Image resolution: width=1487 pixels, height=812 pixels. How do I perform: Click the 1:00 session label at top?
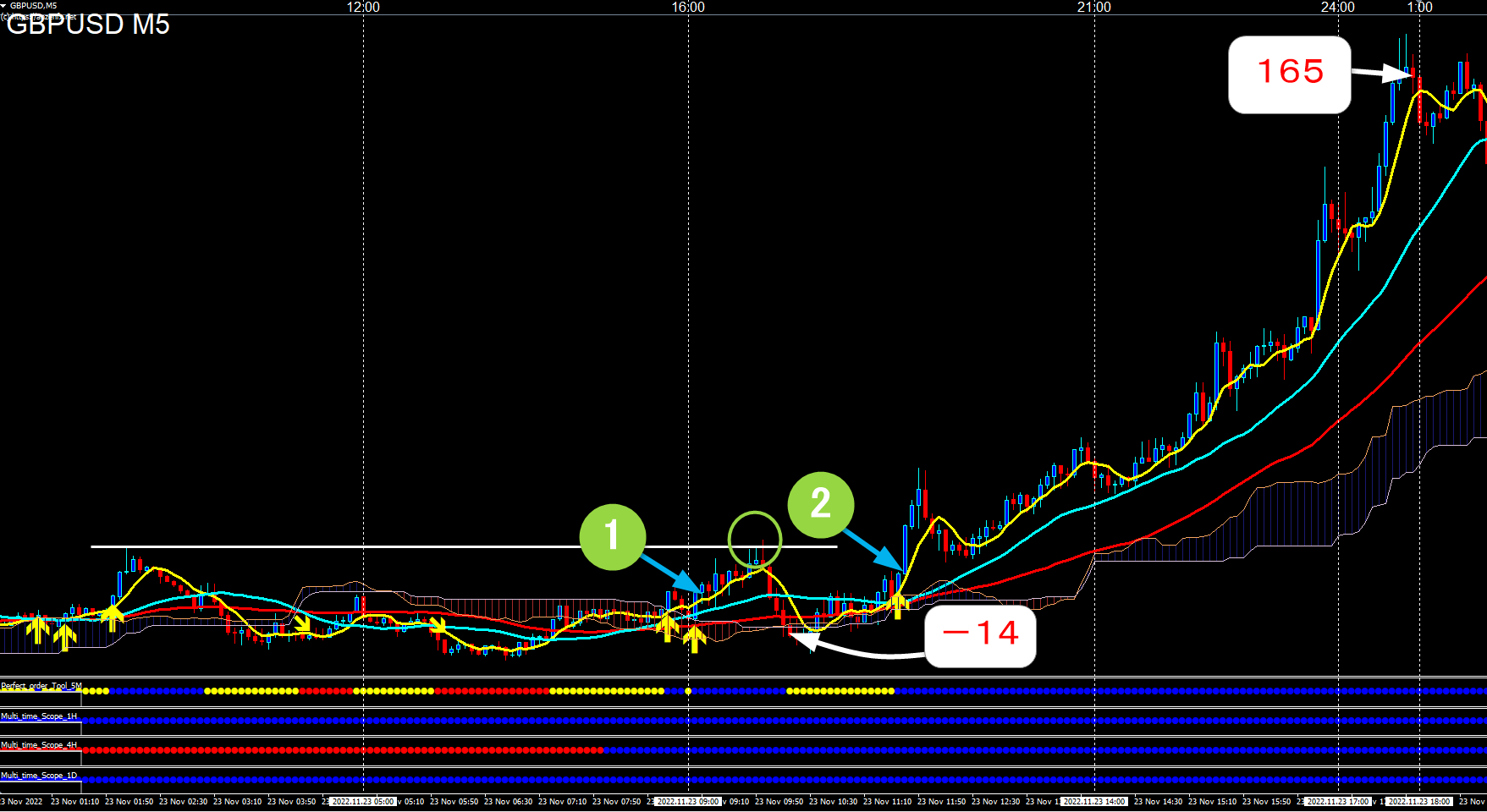coord(1420,7)
